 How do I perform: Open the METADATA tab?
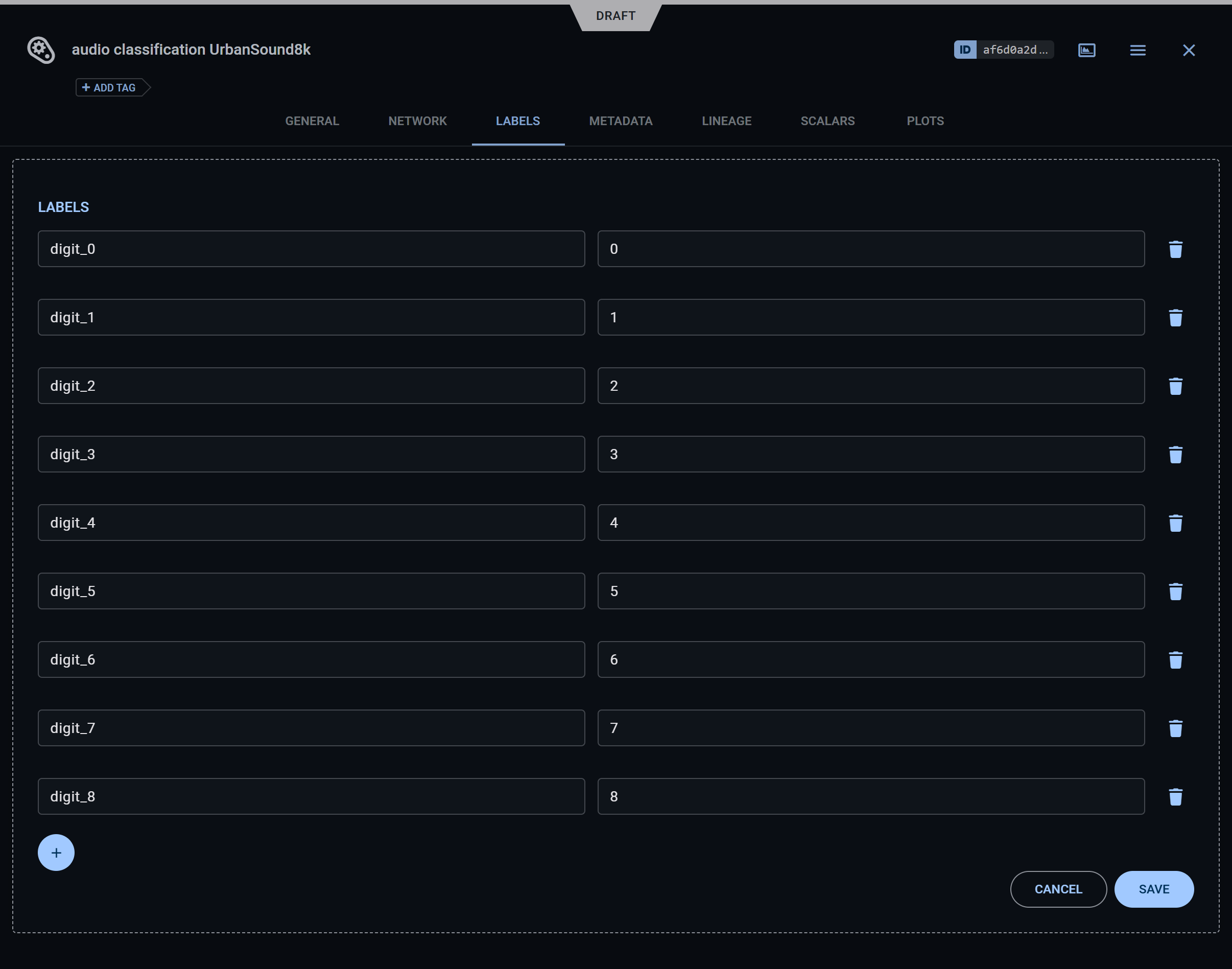point(621,121)
